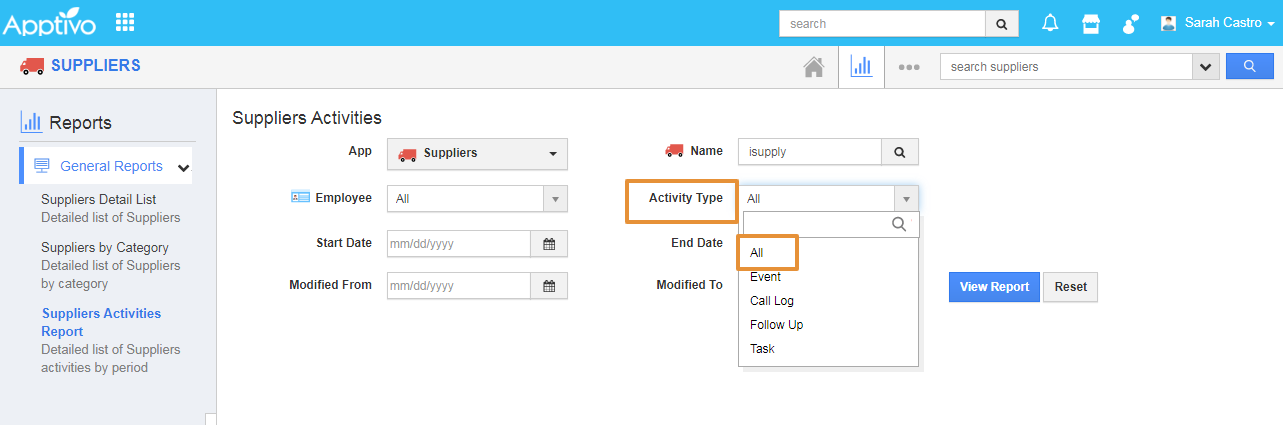Click the Start Date calendar icon

(x=548, y=243)
